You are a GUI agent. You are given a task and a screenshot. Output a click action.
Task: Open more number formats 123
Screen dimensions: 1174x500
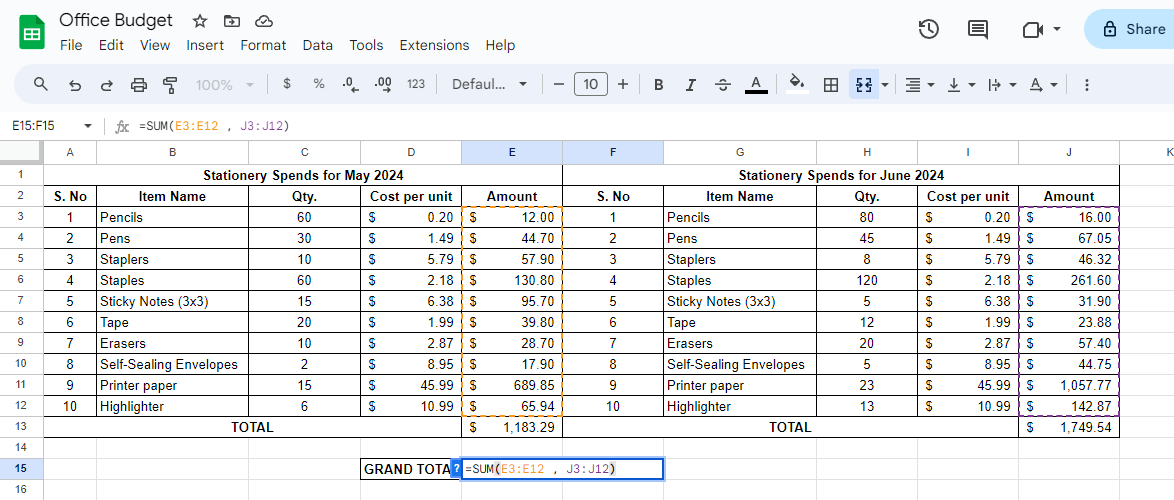coord(416,85)
